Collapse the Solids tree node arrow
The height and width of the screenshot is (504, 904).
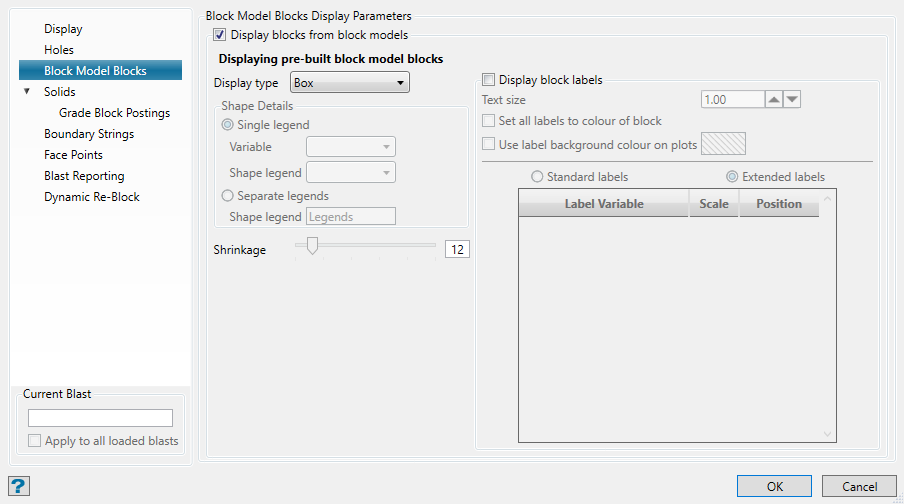pos(27,92)
